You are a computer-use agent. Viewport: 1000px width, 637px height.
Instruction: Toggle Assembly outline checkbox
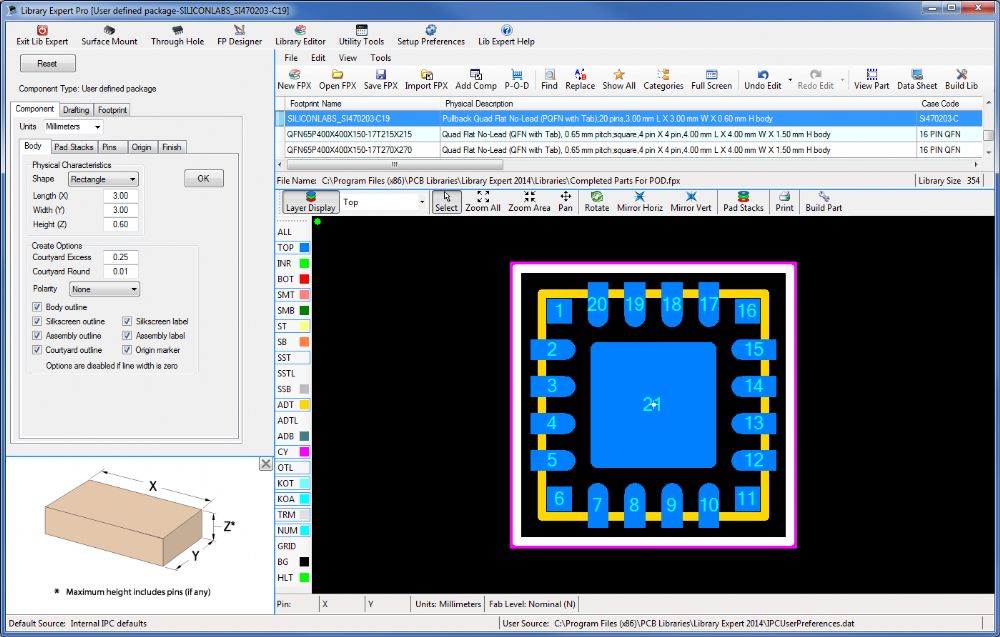(x=37, y=335)
